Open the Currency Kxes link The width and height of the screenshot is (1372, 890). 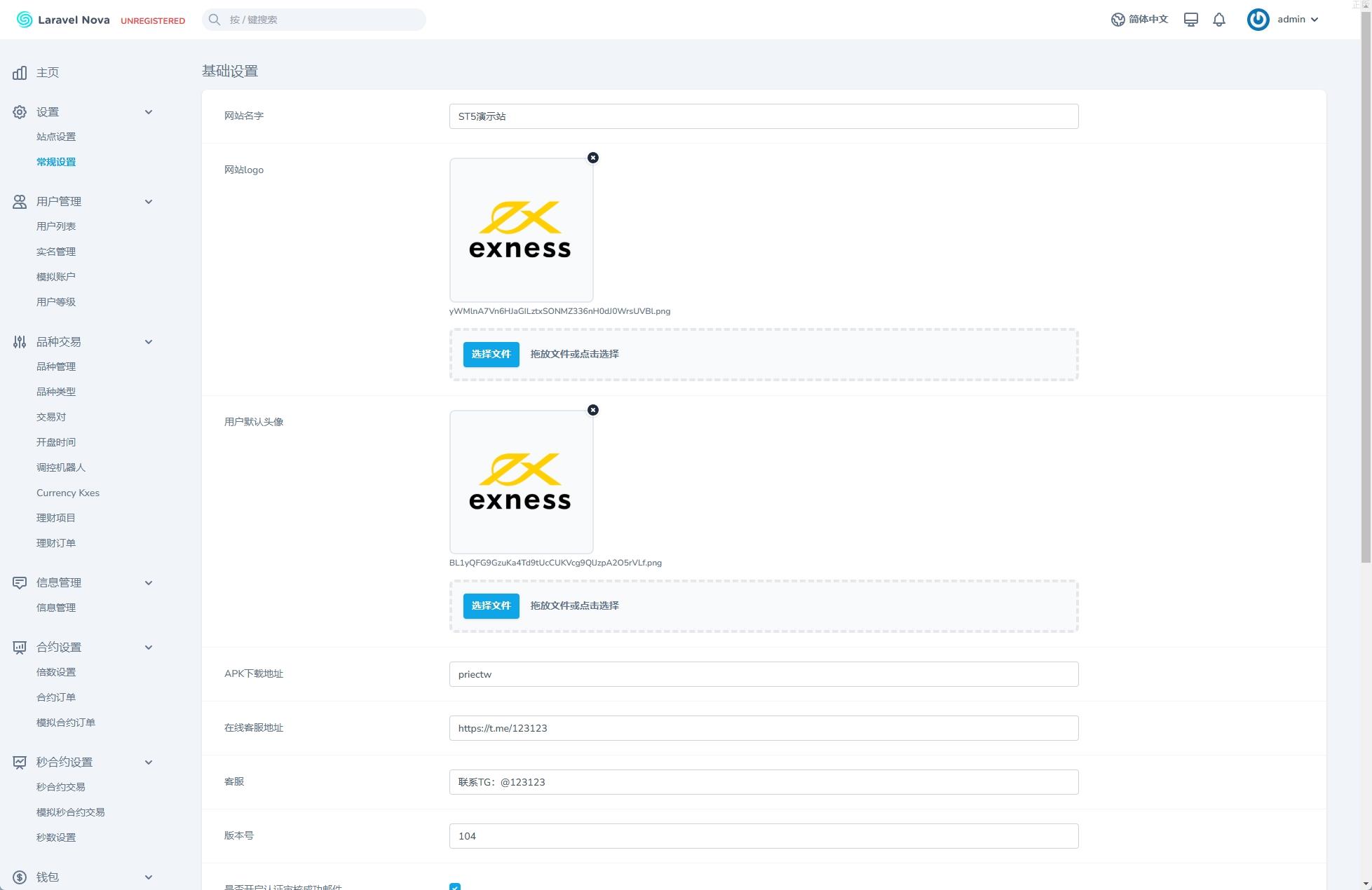point(68,493)
